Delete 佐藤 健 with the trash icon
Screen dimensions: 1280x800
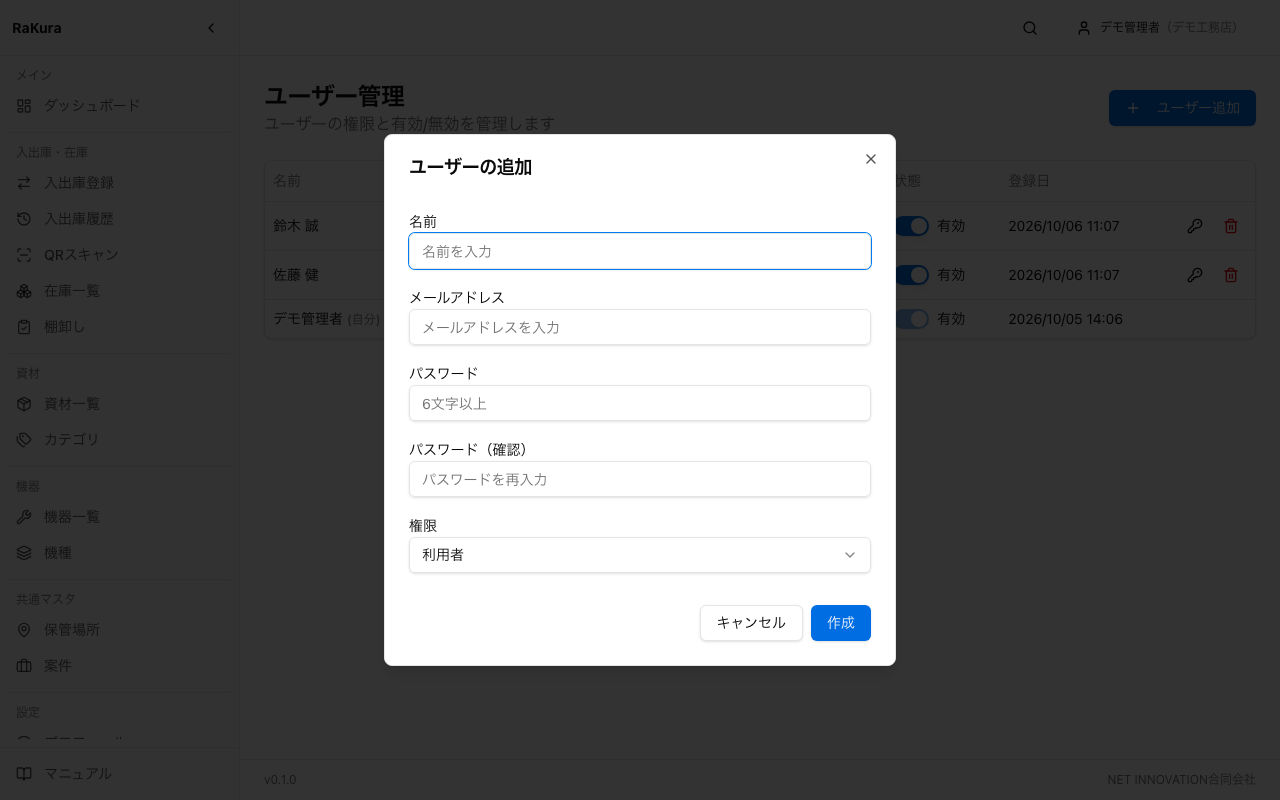coord(1231,274)
